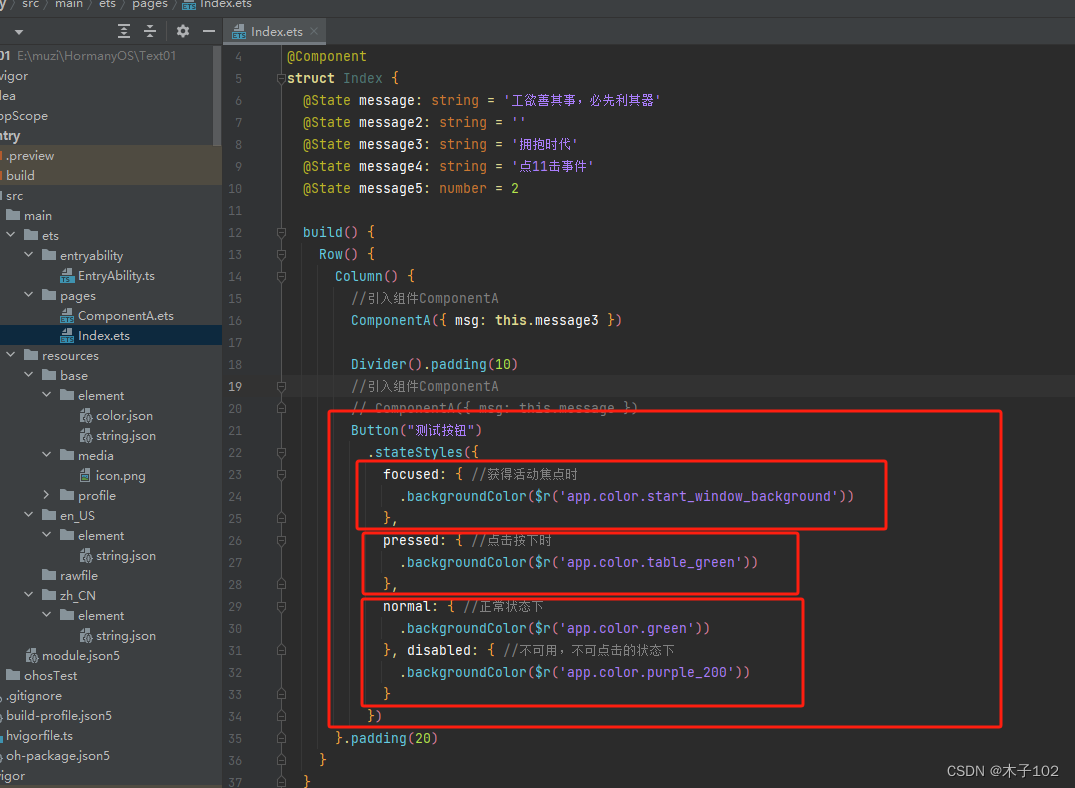
Task: Open the project view dropdown arrow
Action: pyautogui.click(x=19, y=32)
